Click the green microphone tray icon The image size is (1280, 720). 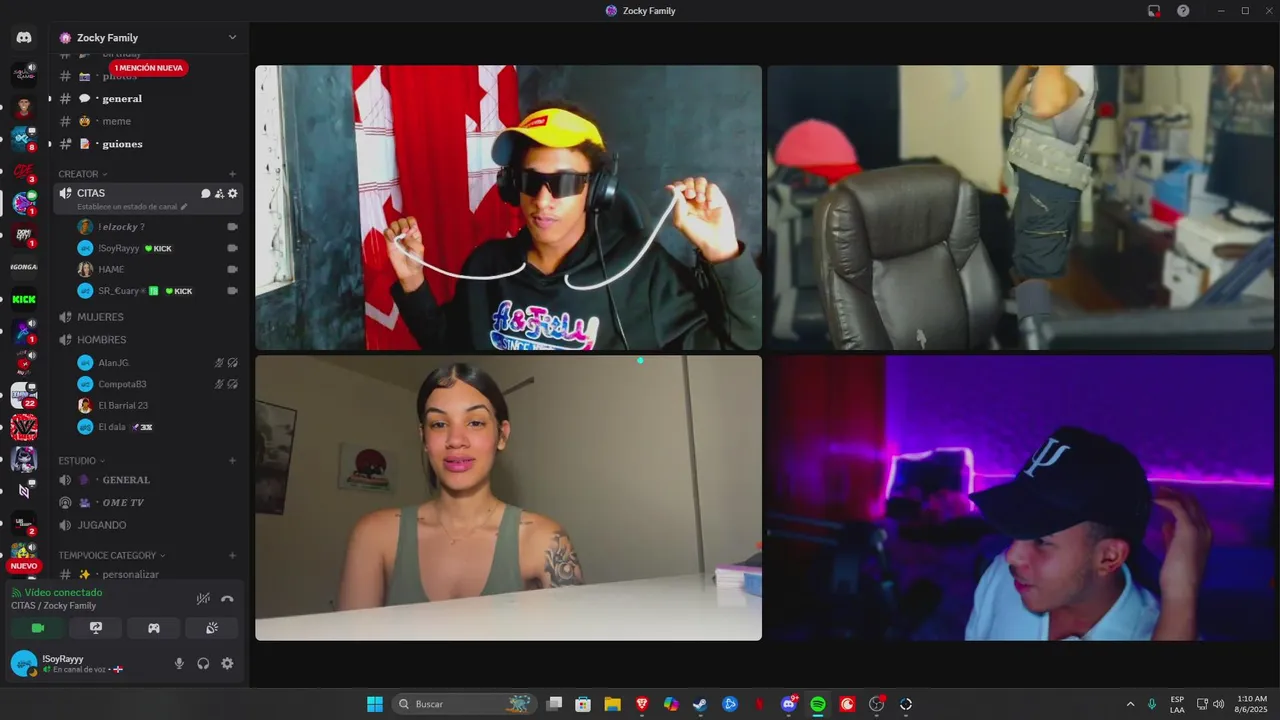click(x=1152, y=704)
